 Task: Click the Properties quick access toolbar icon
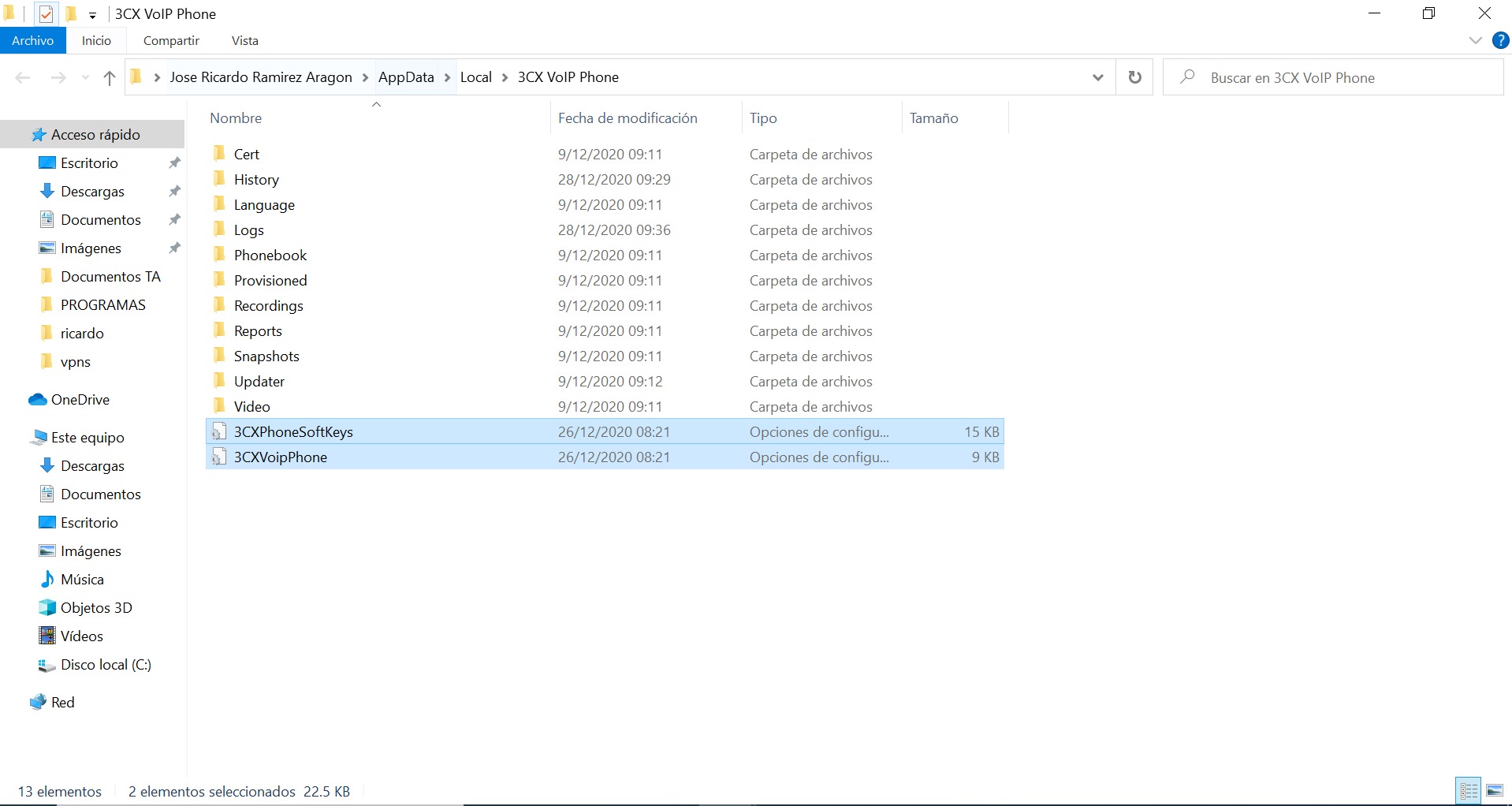tap(46, 13)
